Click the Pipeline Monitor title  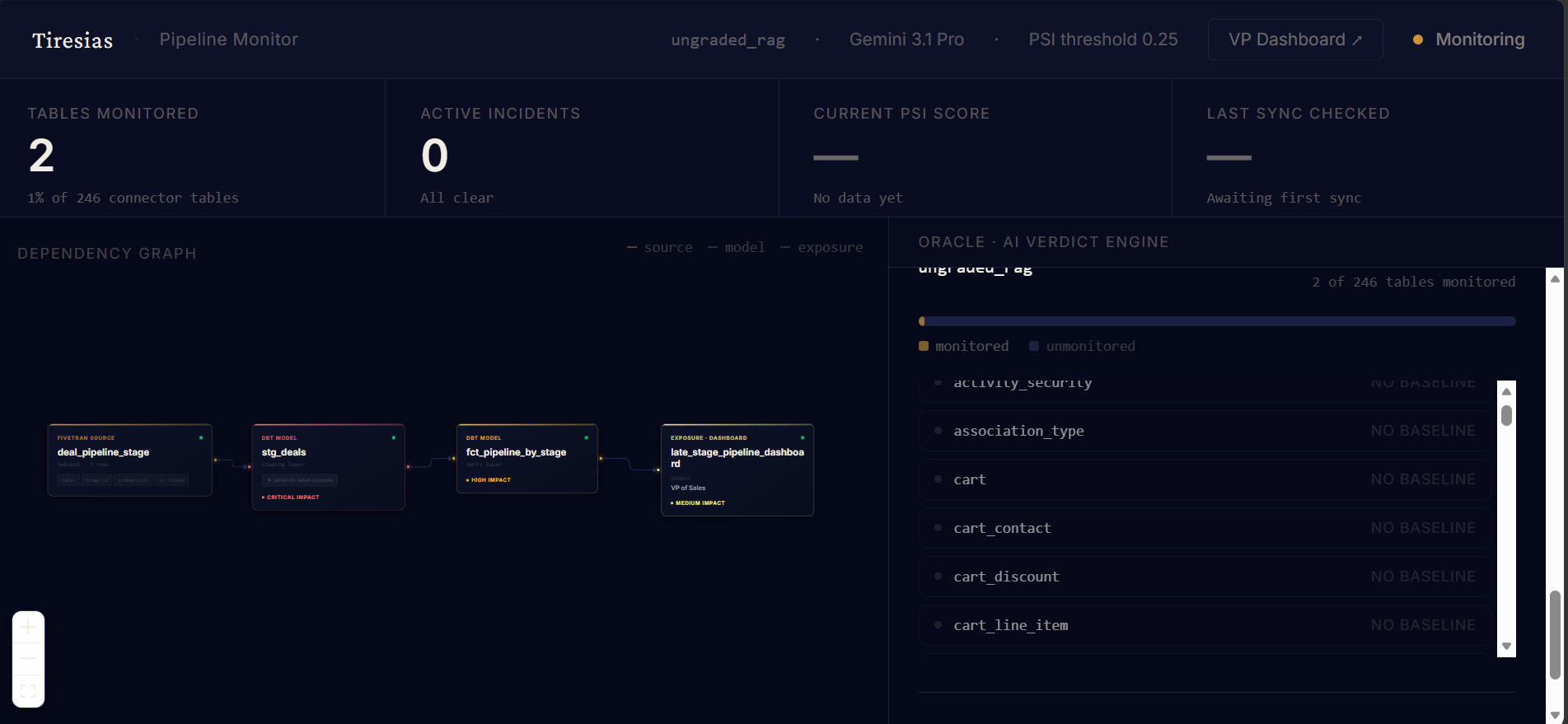(228, 40)
